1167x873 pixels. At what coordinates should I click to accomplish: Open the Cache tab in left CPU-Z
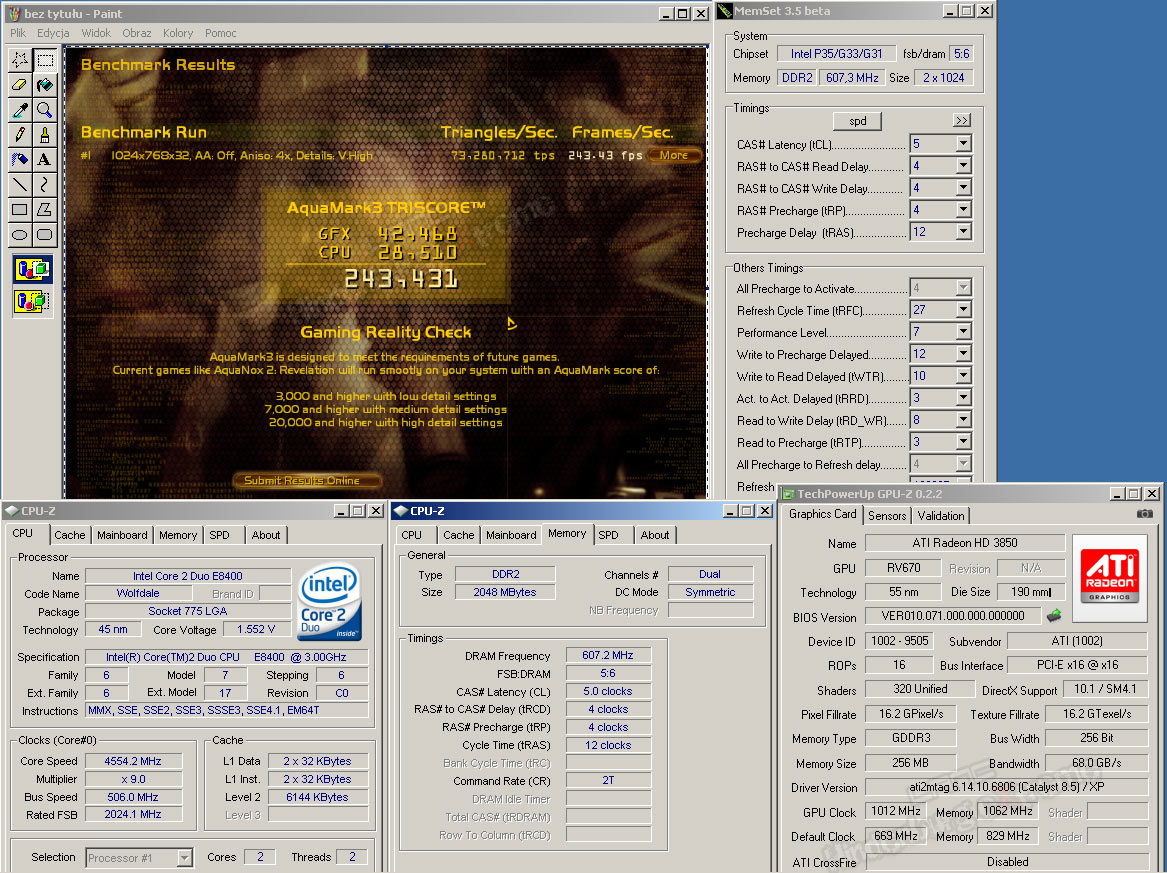70,535
